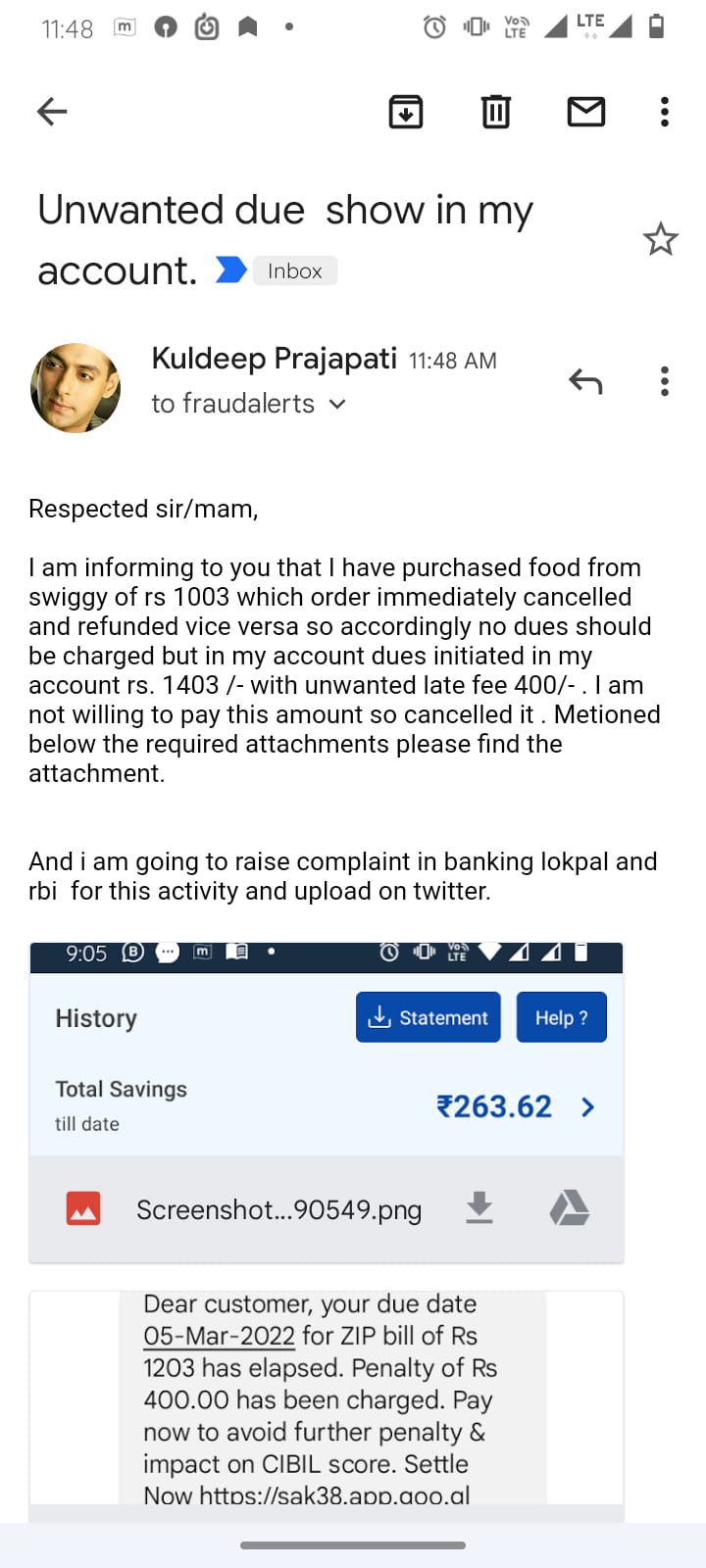Viewport: 706px width, 1568px height.
Task: Tap the Help ? button
Action: [x=561, y=1017]
